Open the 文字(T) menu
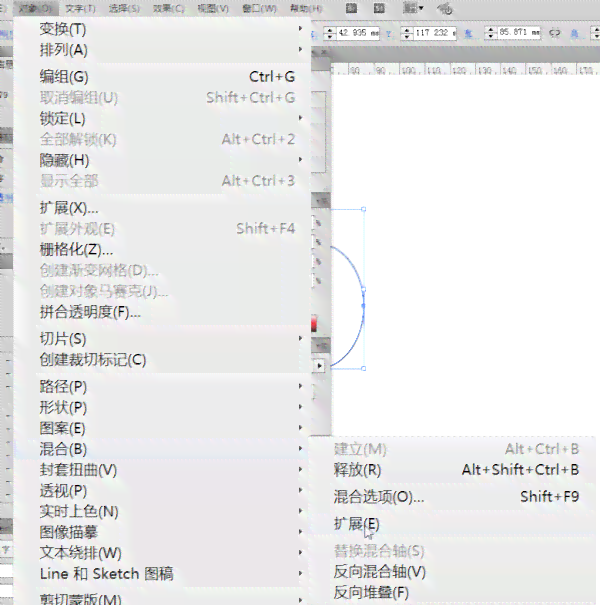The image size is (600, 605). point(80,8)
